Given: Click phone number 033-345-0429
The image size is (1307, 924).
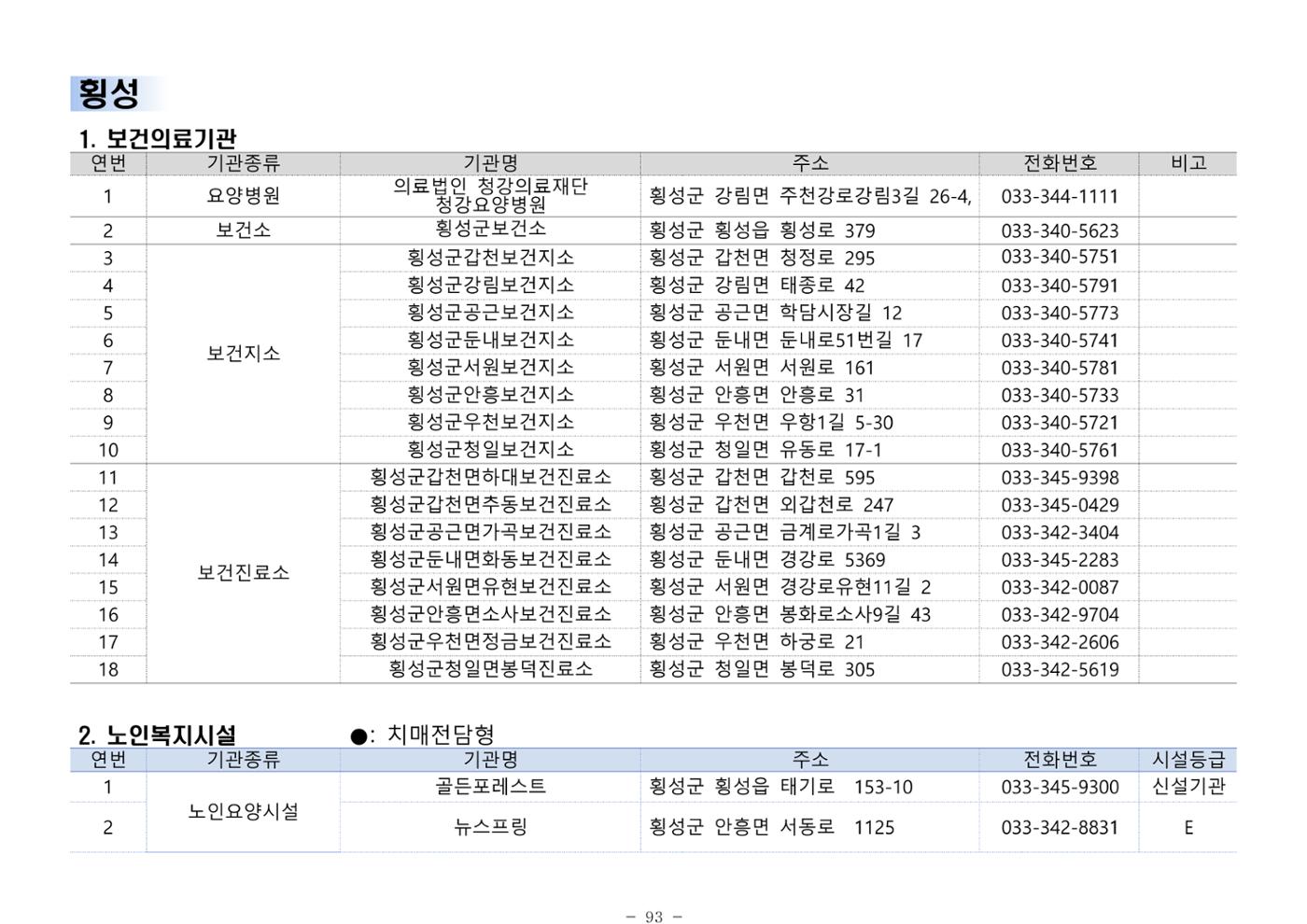Looking at the screenshot, I should (1060, 505).
